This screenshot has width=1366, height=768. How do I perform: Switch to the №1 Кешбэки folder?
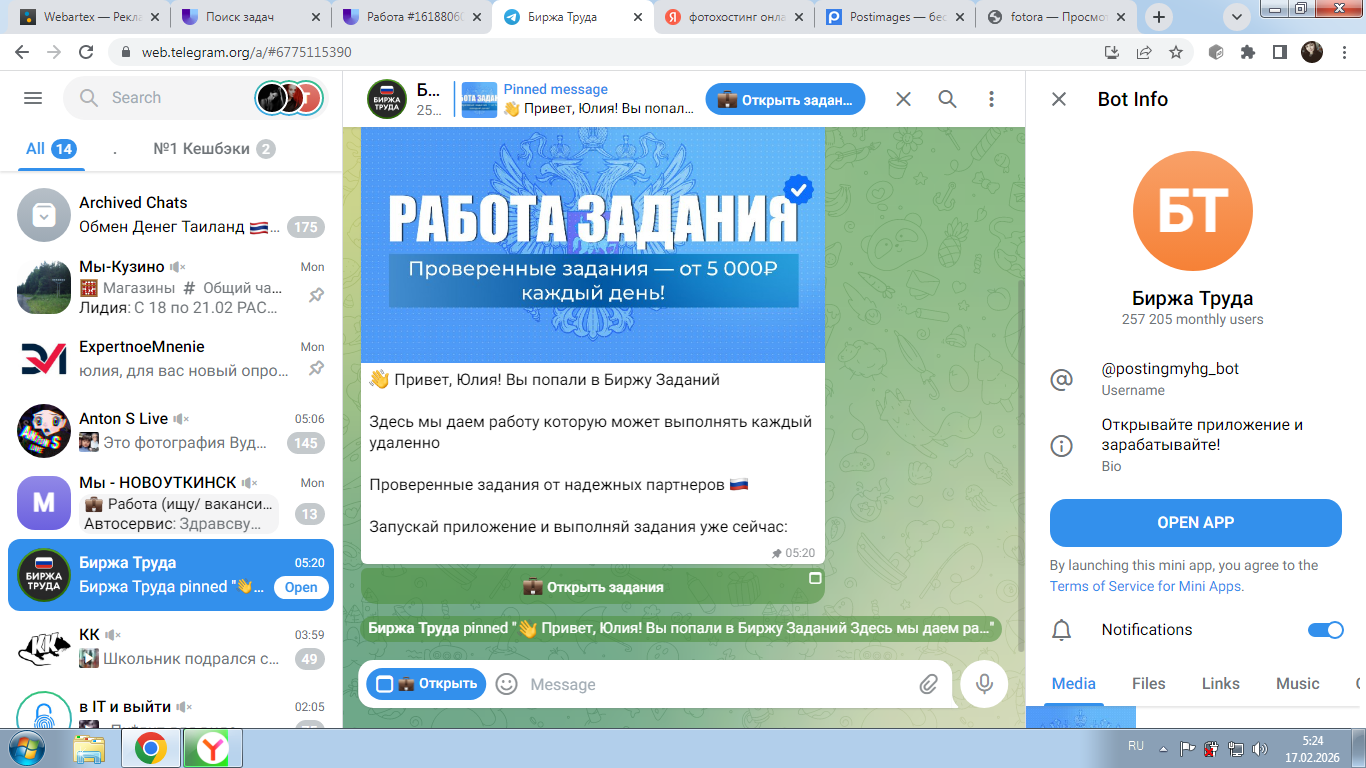click(214, 149)
